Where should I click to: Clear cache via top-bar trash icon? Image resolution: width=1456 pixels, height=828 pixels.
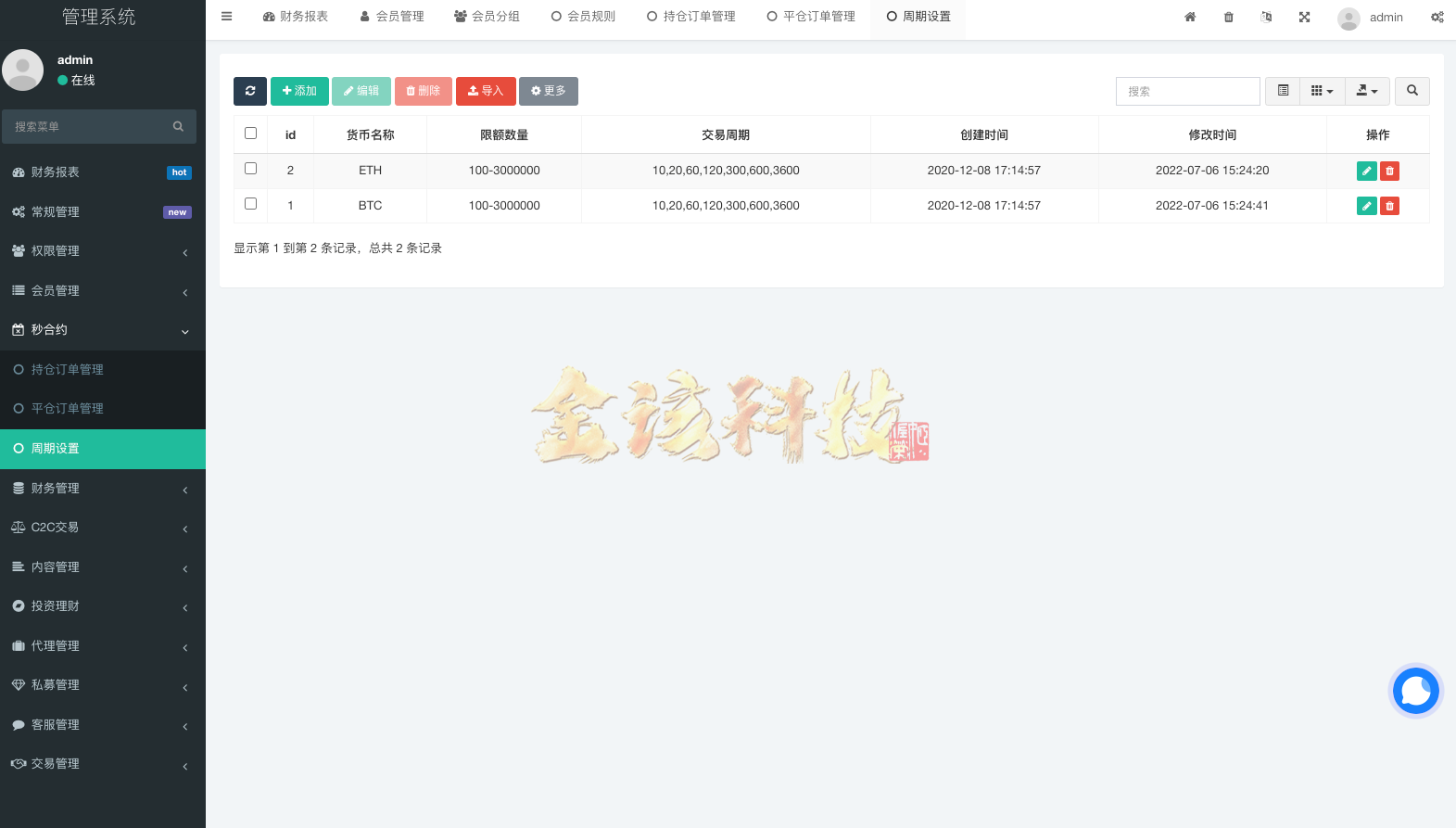click(x=1229, y=17)
